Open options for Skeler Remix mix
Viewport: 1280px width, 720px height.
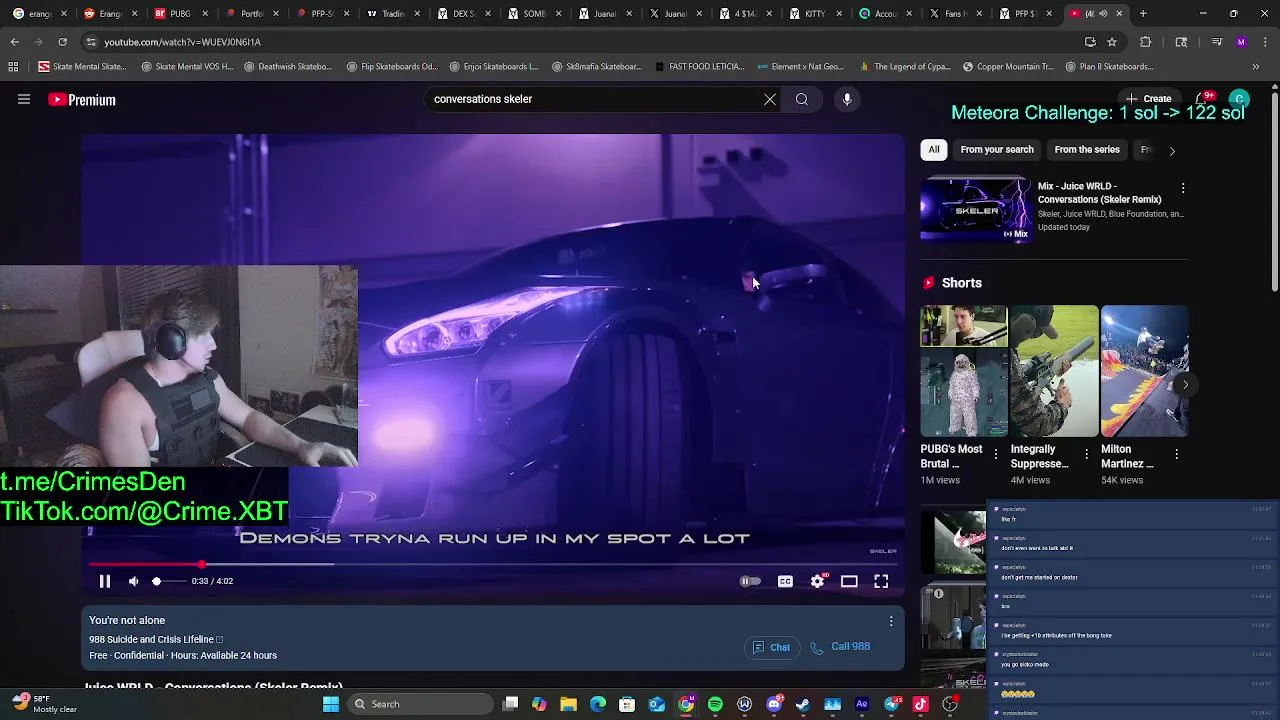point(1183,188)
